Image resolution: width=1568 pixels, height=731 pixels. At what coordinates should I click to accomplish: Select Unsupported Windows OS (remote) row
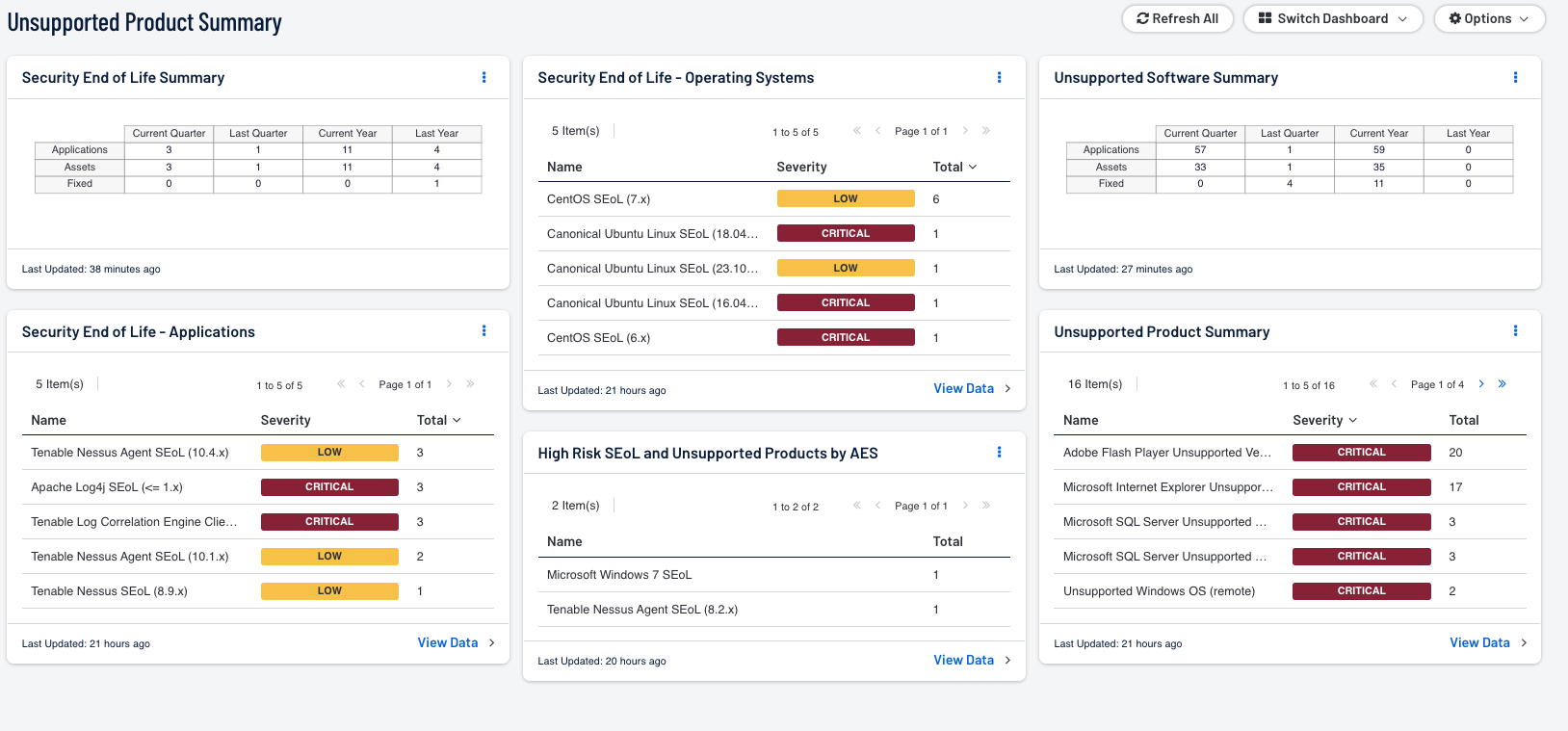[1291, 591]
